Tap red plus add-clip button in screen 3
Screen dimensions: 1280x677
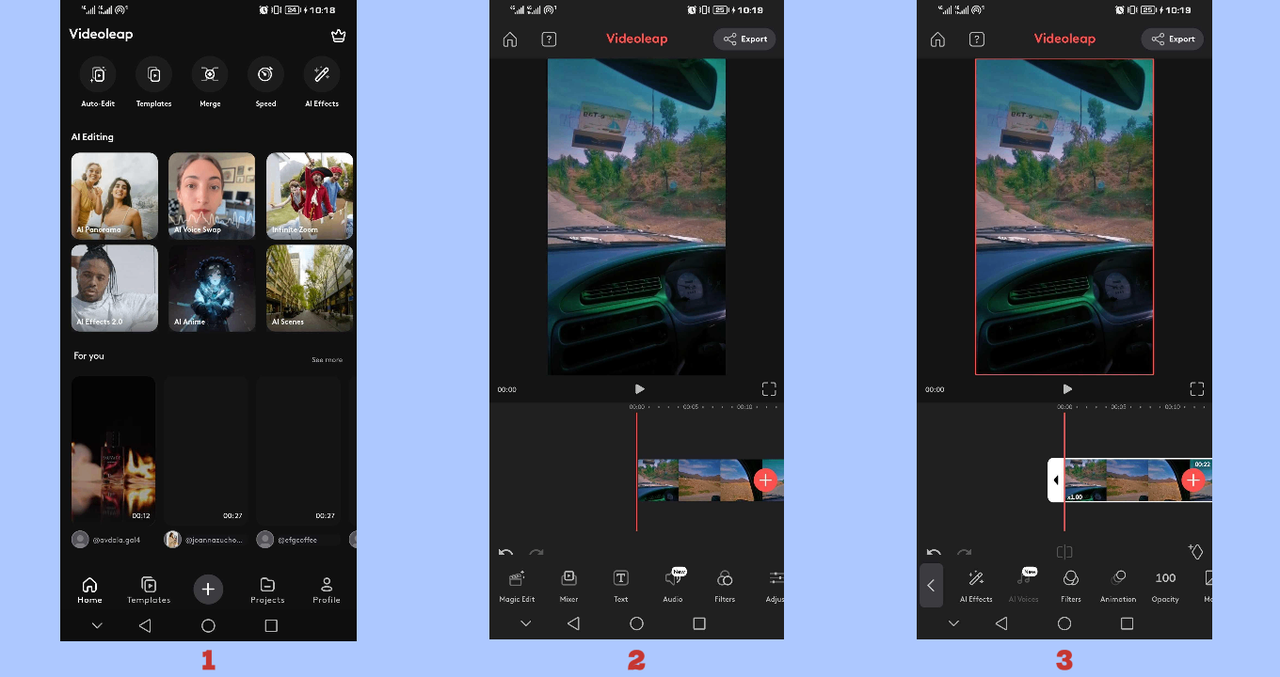[1193, 480]
